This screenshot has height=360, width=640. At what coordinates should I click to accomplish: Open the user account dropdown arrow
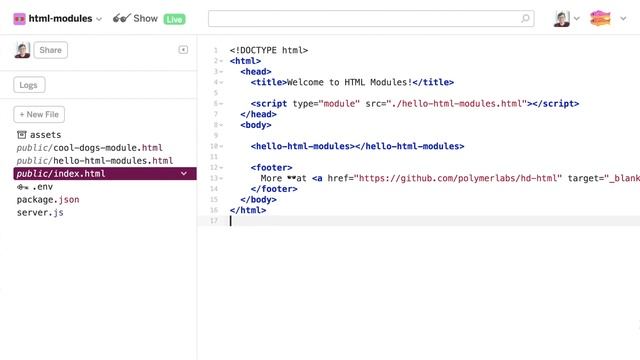[x=576, y=18]
